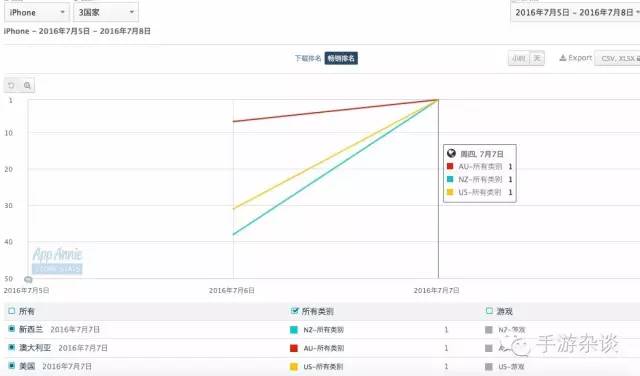Screen dimensions: 640x376
Task: Click the magnifier zoom icon above chart
Action: coord(27,85)
